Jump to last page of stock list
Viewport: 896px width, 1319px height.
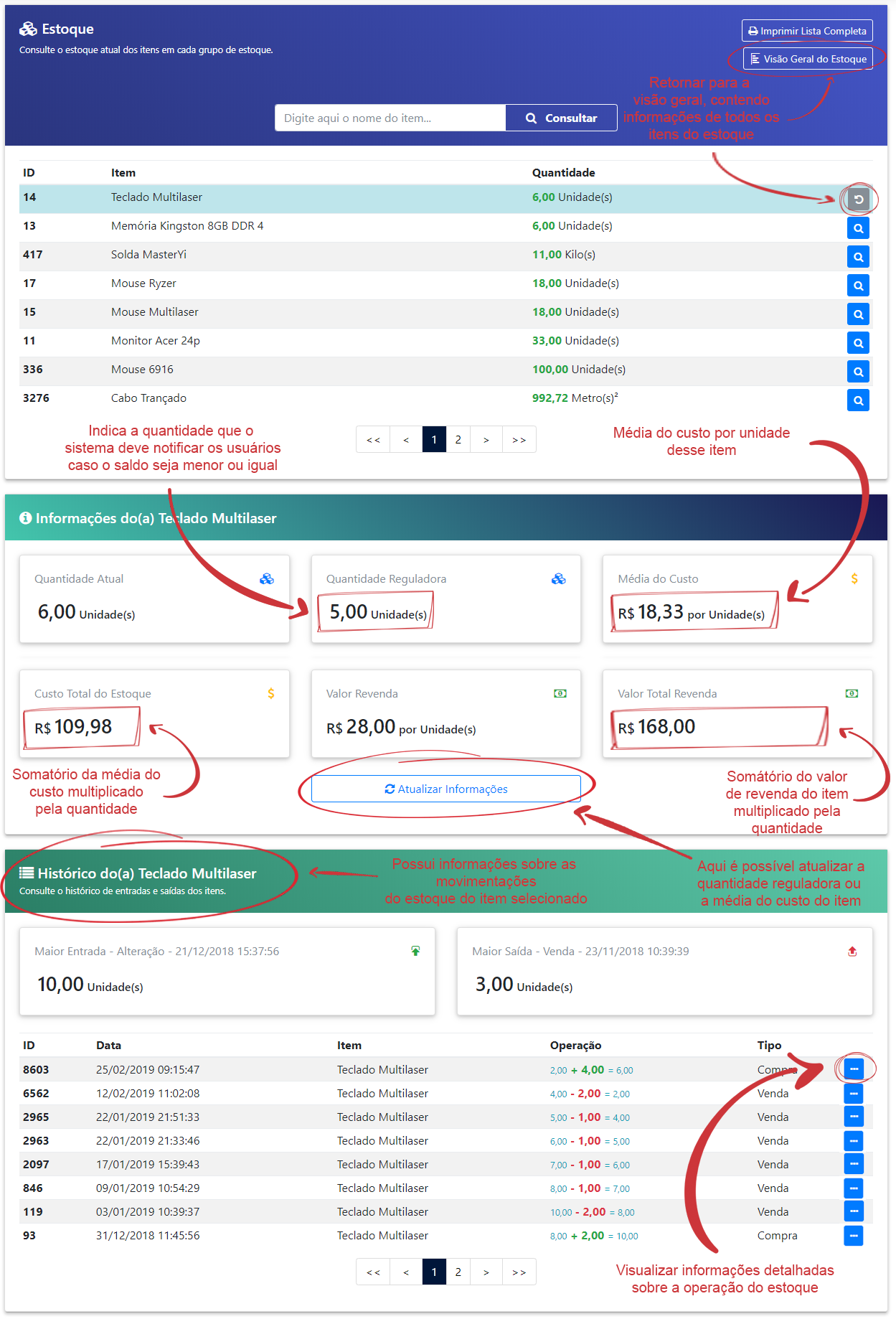coord(519,440)
